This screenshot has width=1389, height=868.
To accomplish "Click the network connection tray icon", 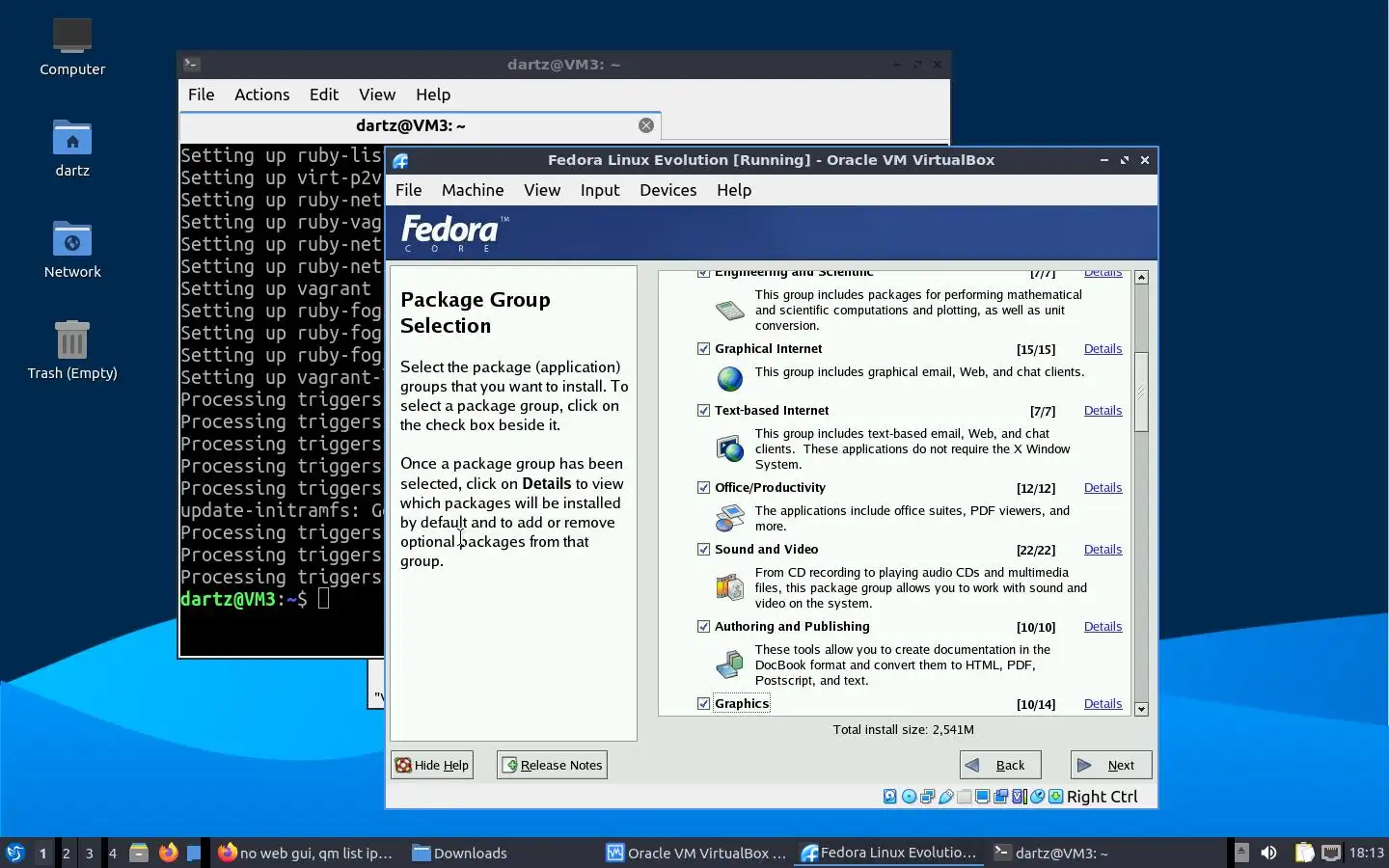I will (1331, 853).
